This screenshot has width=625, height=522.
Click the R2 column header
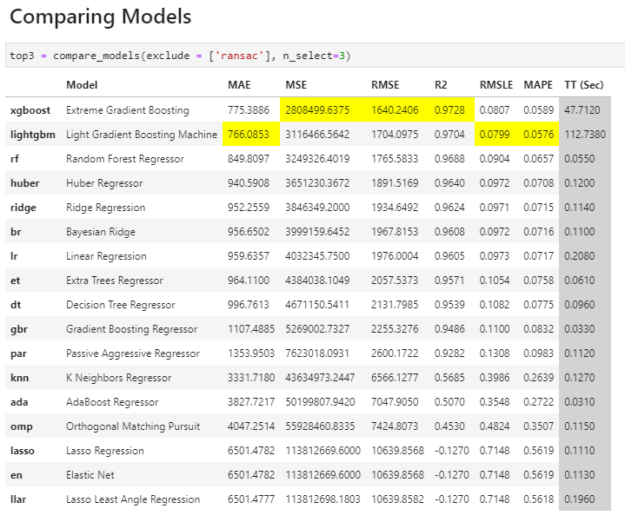441,85
